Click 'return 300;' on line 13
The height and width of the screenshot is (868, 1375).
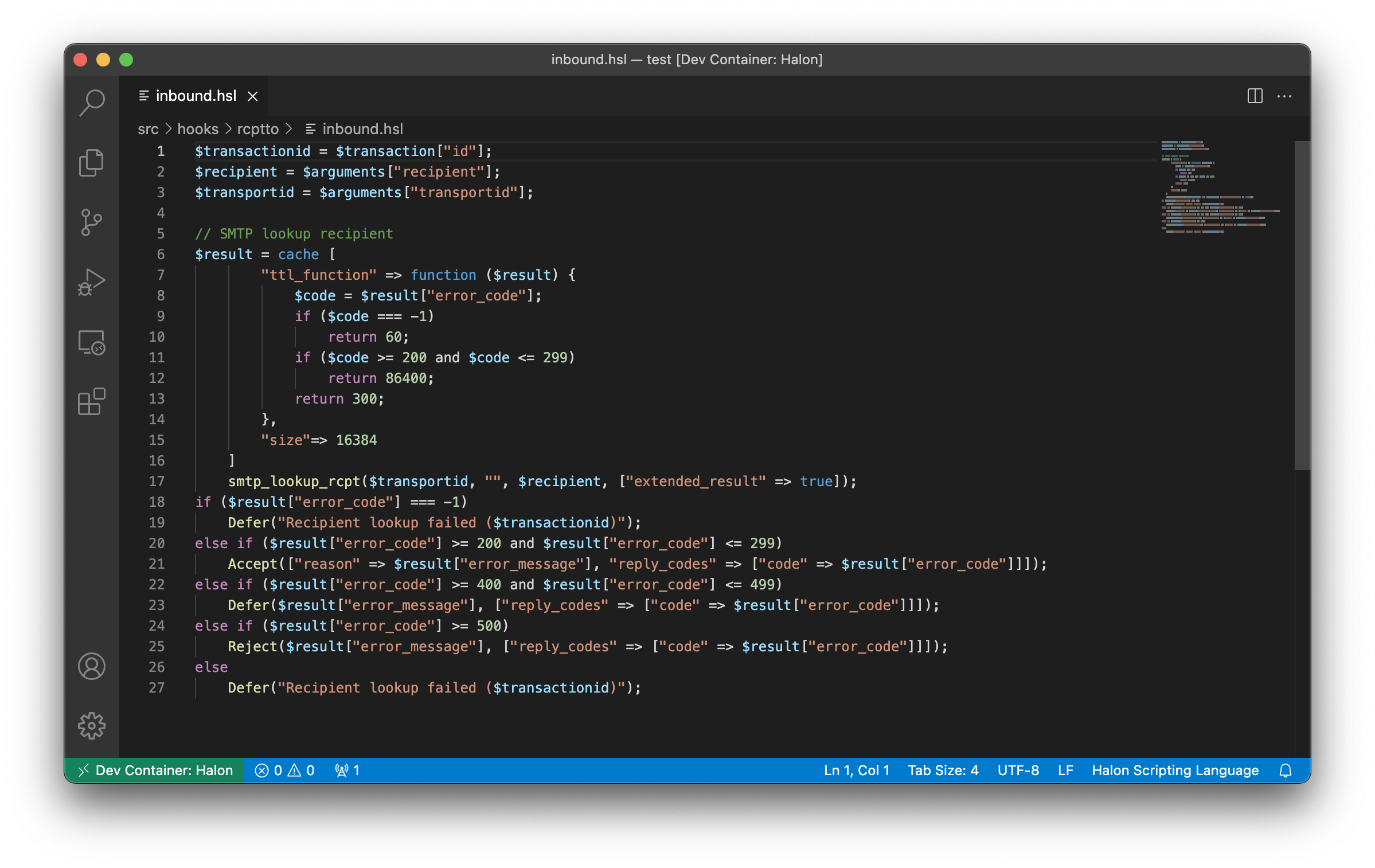339,399
